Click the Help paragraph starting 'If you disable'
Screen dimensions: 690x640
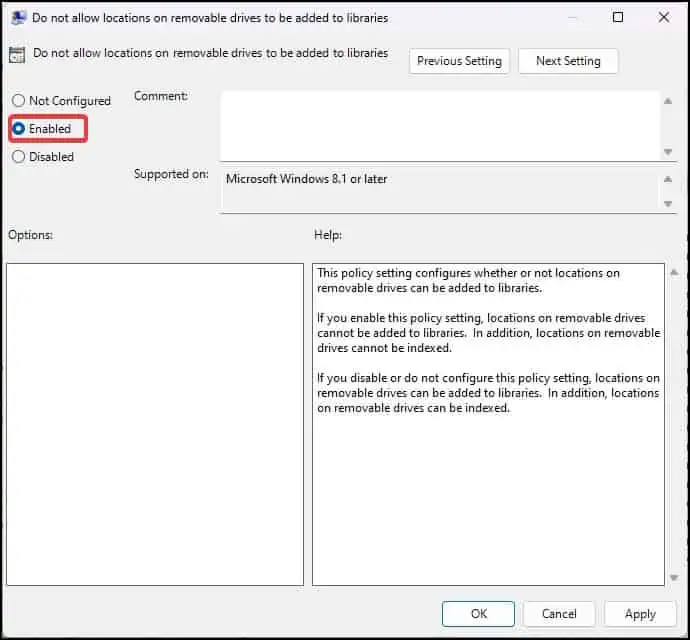point(488,393)
